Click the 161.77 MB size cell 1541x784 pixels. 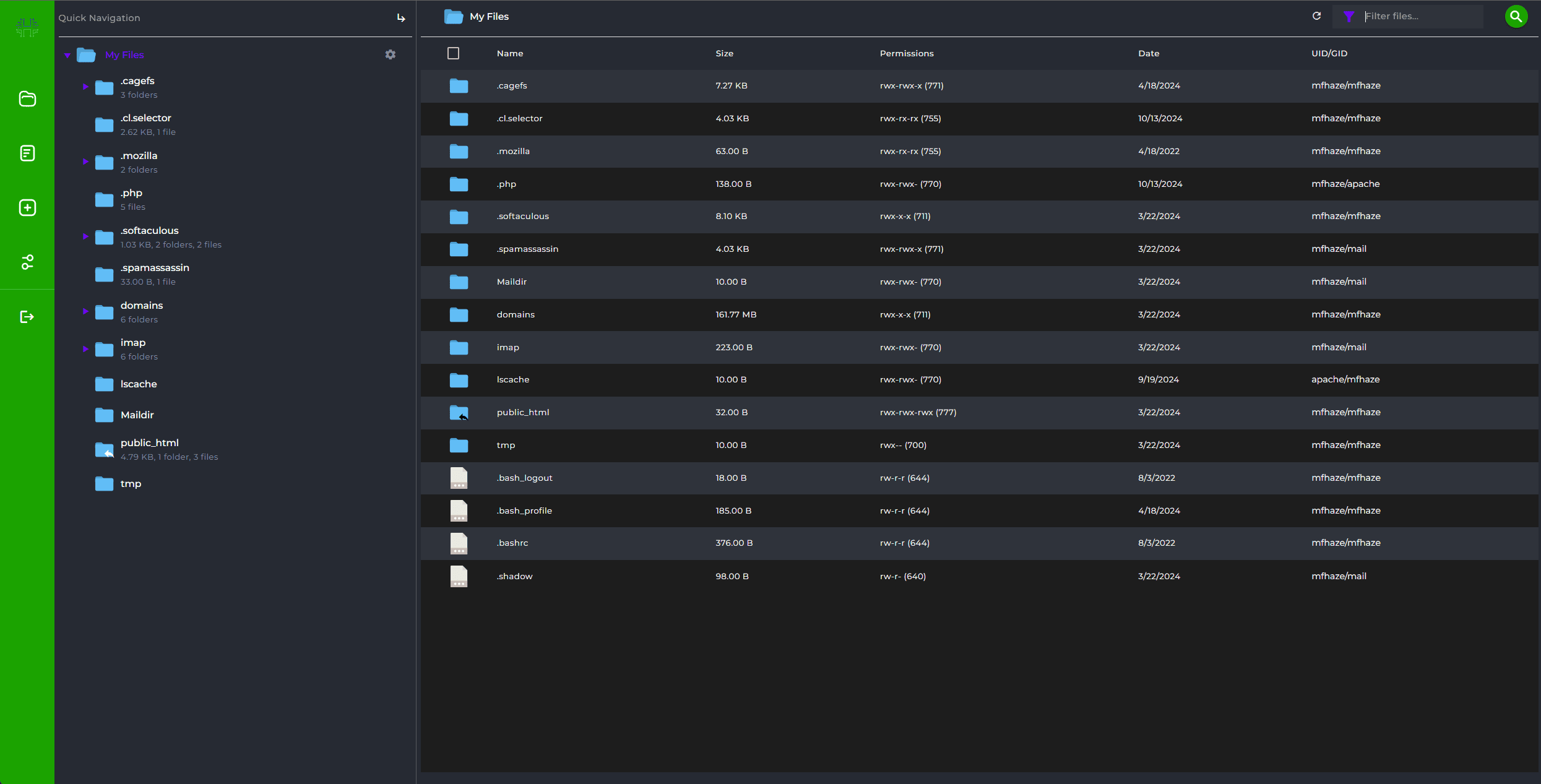pos(736,315)
